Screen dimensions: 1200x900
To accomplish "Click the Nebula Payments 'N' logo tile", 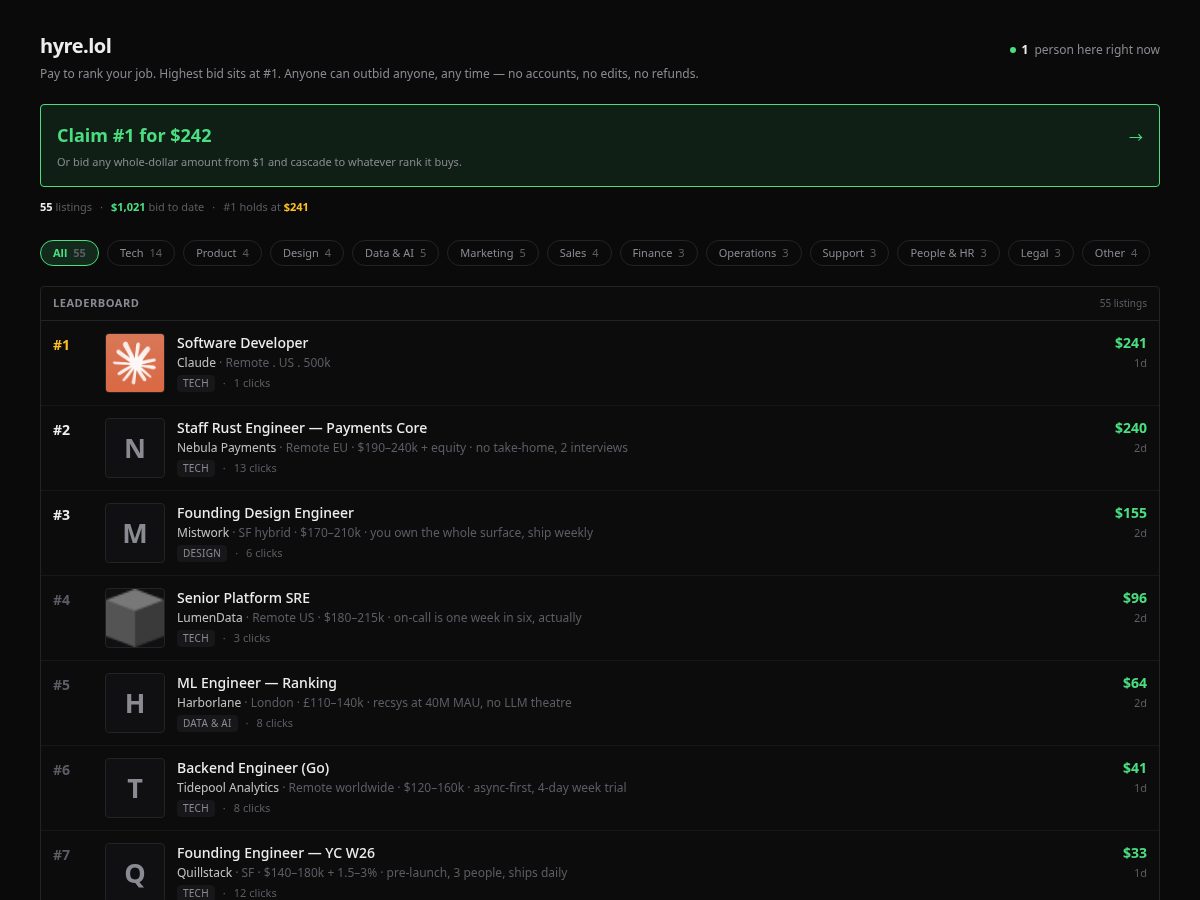I will [135, 448].
